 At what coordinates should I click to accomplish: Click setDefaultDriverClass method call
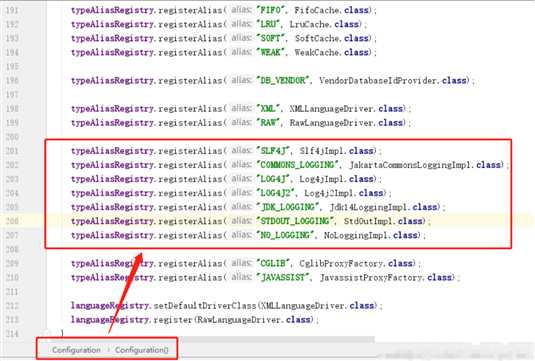point(205,305)
